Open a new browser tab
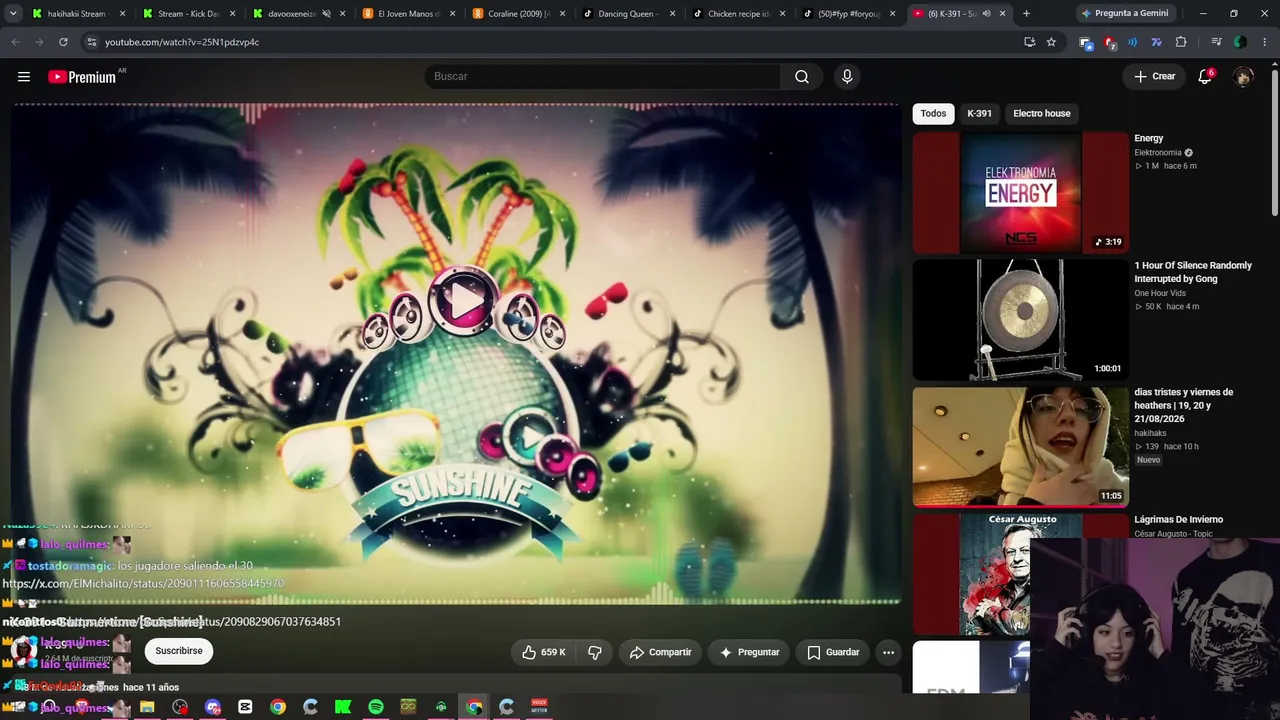This screenshot has width=1280, height=720. coord(1026,14)
